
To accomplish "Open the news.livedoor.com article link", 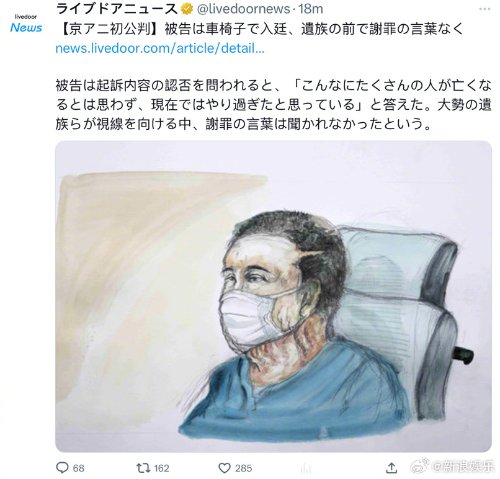I will (160, 48).
